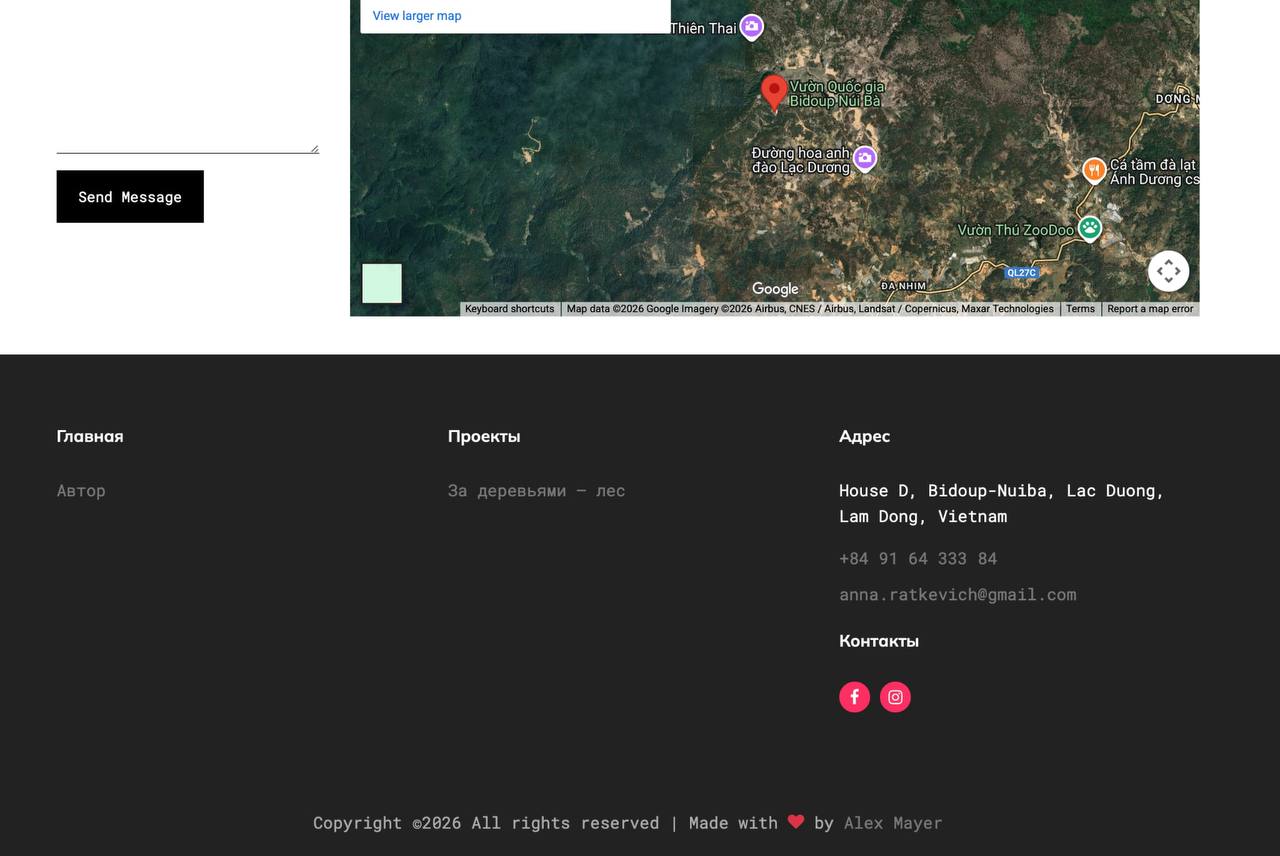This screenshot has height=856, width=1280.
Task: Open the map camera controls button
Action: 1168,271
